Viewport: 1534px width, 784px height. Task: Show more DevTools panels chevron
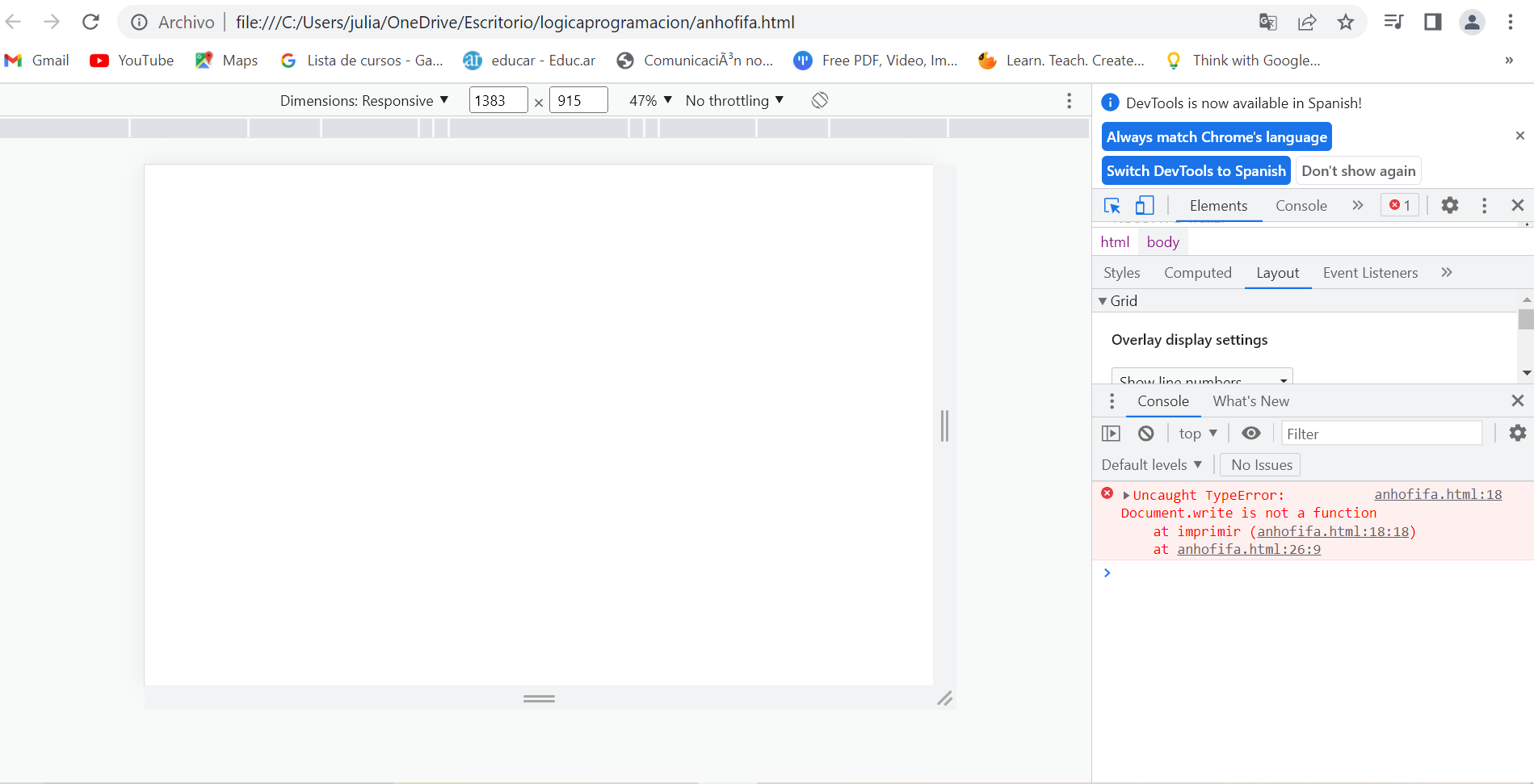point(1358,205)
